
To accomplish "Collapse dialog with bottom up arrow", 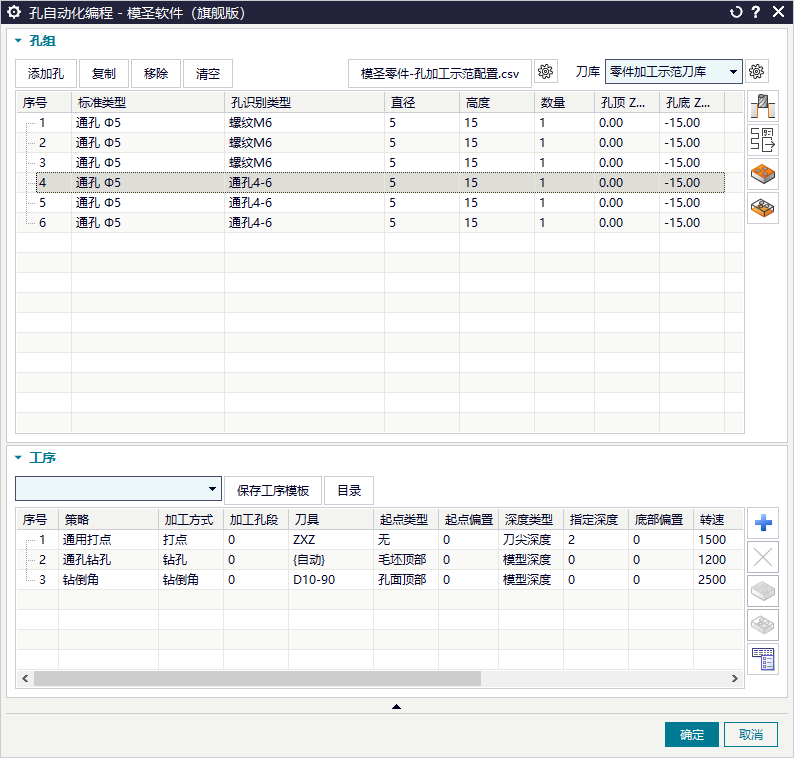I will click(396, 706).
